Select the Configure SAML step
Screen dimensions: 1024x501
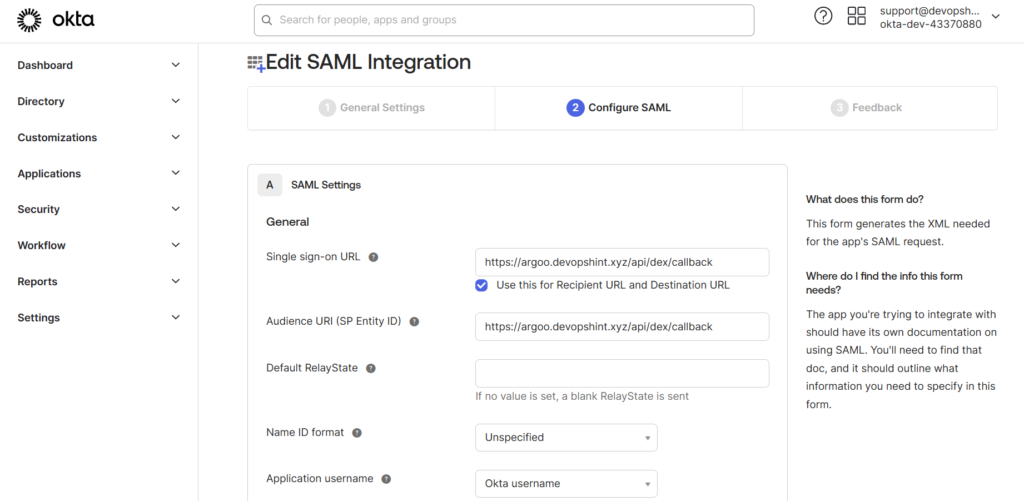pyautogui.click(x=618, y=108)
